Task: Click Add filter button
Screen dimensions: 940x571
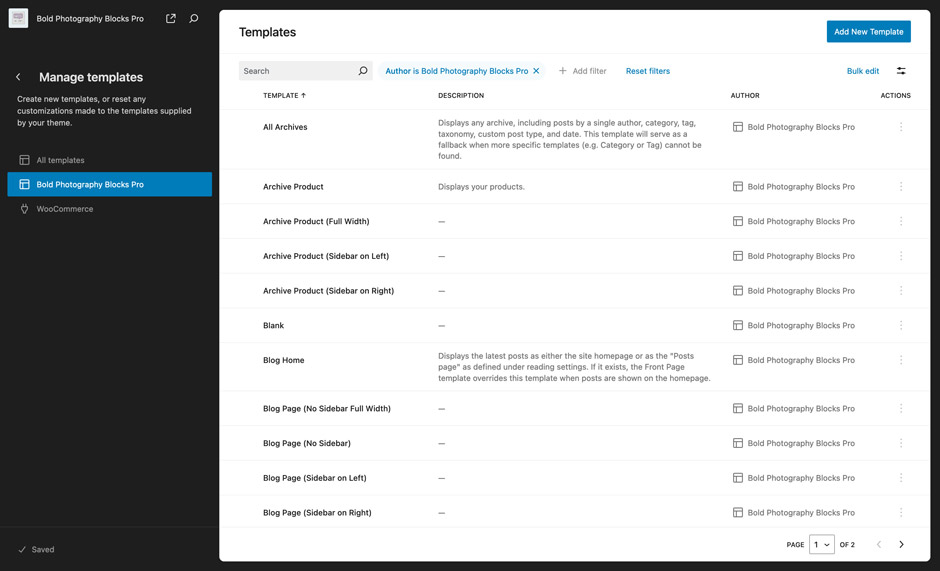Action: click(583, 71)
